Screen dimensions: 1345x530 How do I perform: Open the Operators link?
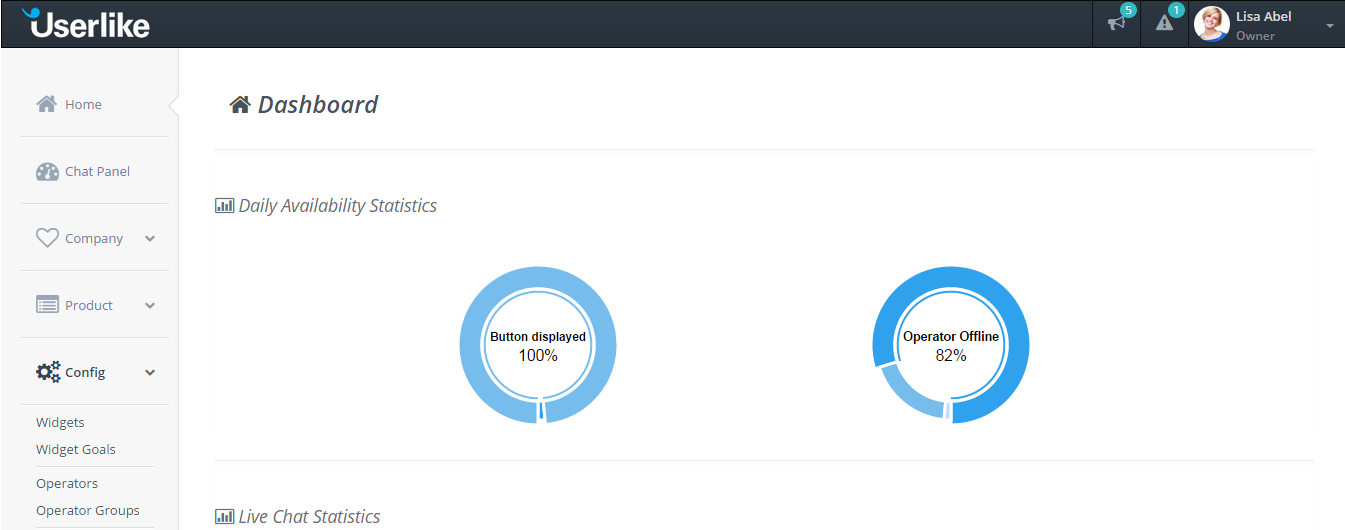(x=67, y=483)
